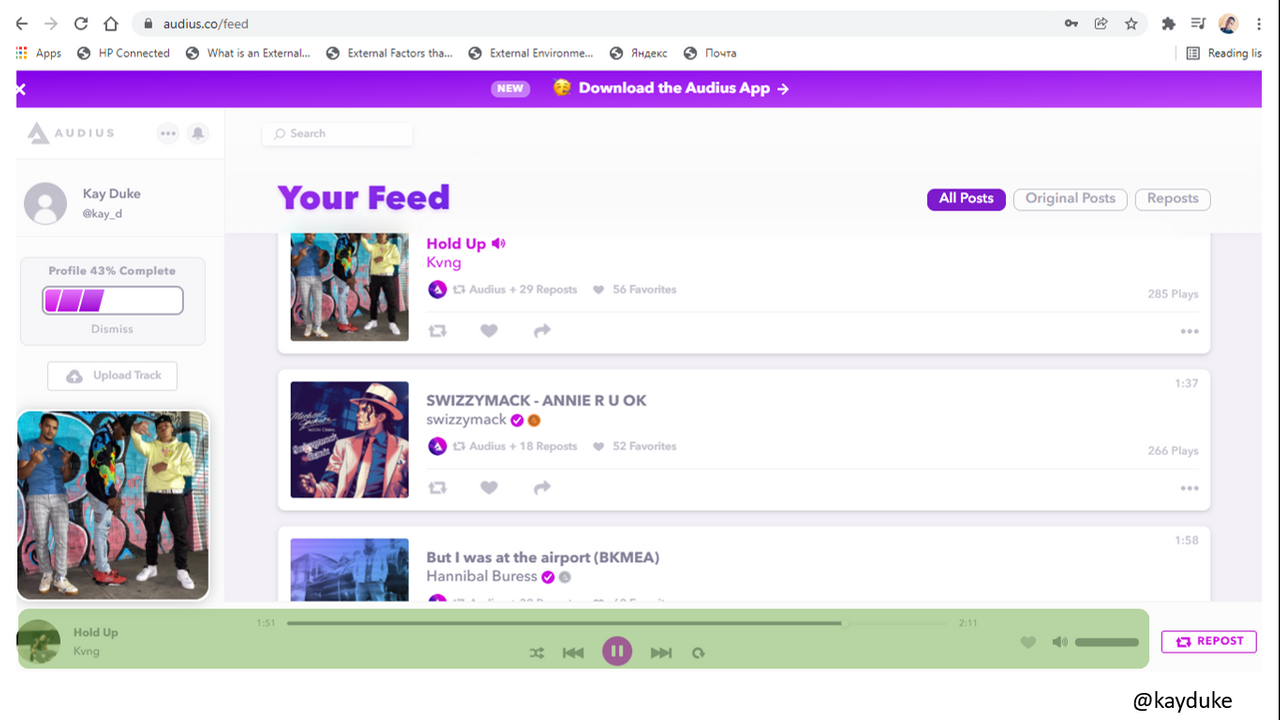Go to browser home icon

[x=111, y=23]
